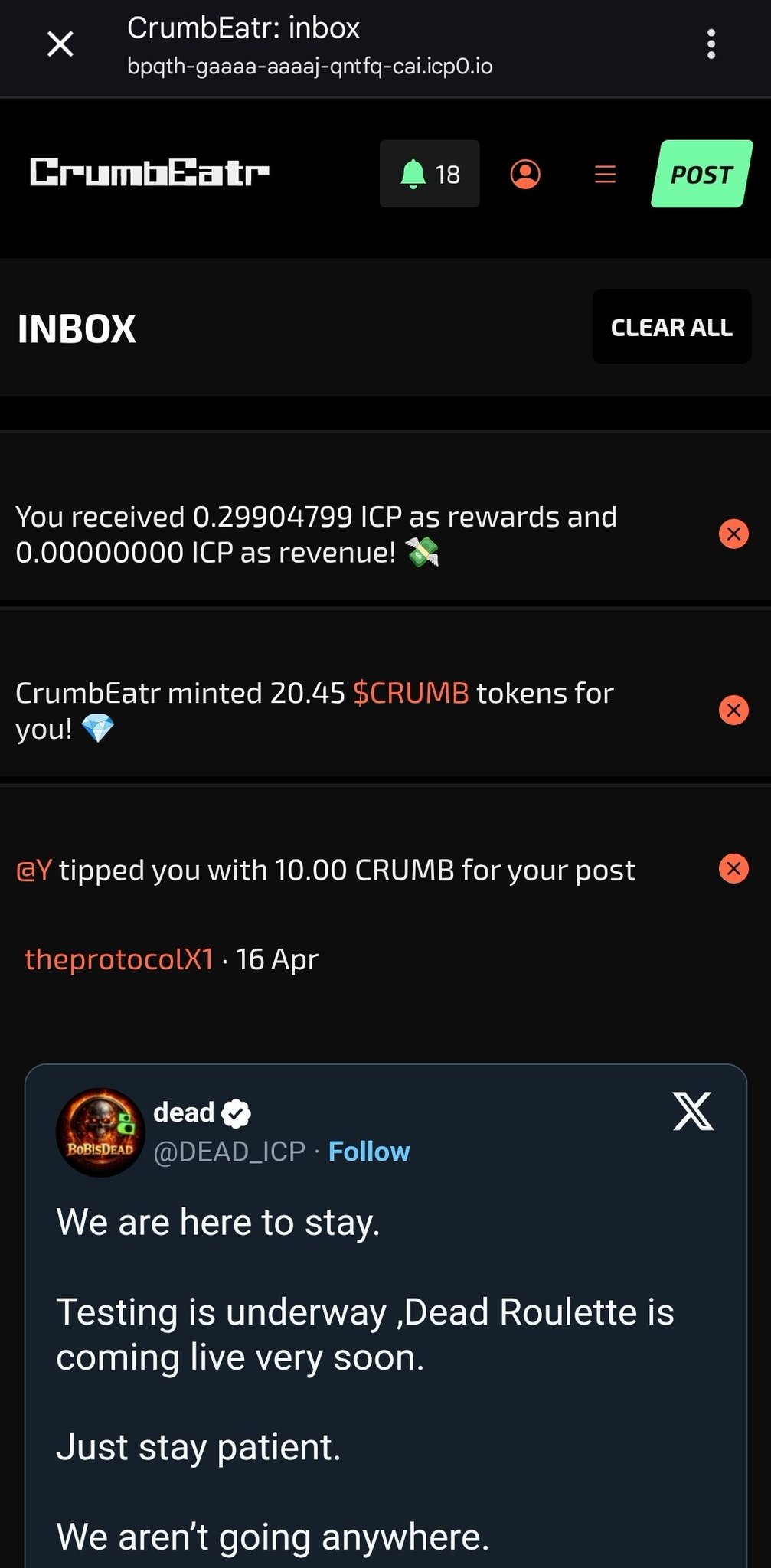Open the user profile icon

(x=525, y=174)
